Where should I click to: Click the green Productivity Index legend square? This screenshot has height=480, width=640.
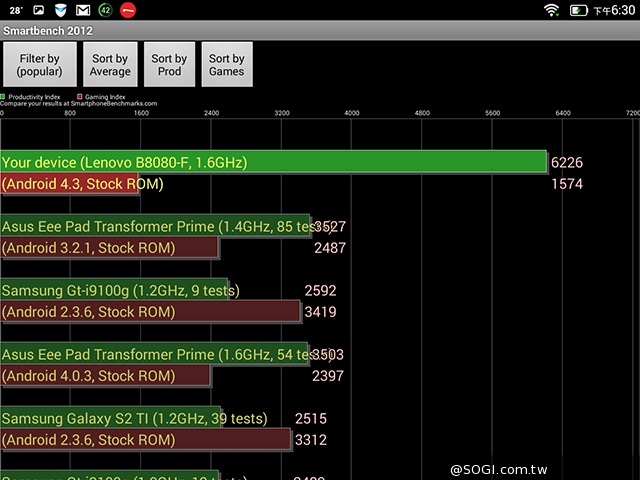pyautogui.click(x=3, y=96)
